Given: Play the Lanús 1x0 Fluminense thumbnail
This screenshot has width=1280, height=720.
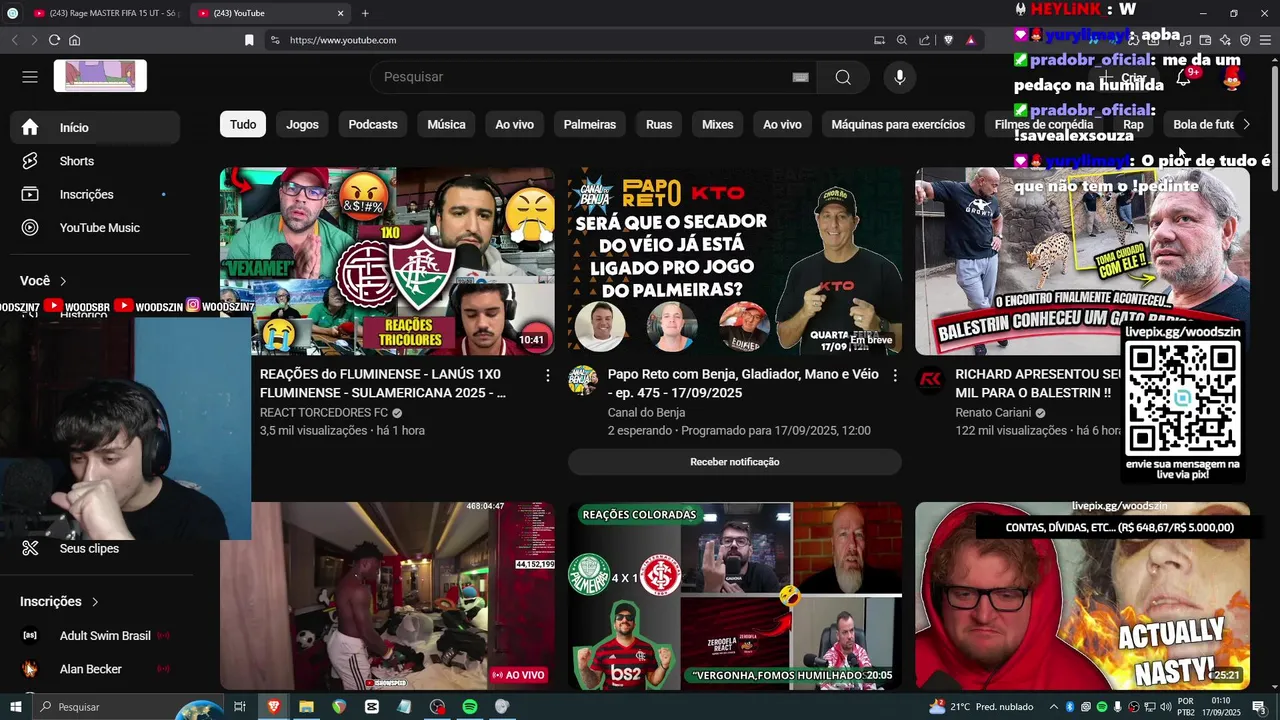Looking at the screenshot, I should pyautogui.click(x=387, y=261).
